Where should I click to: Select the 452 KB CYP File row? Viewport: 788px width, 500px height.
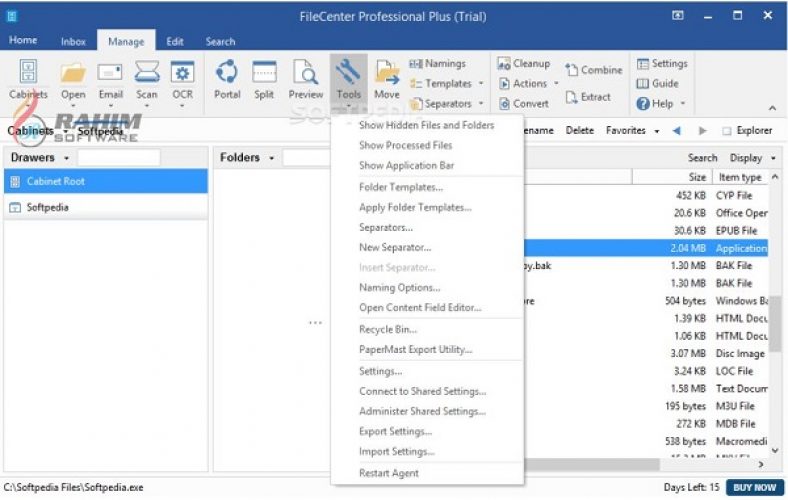(x=646, y=195)
